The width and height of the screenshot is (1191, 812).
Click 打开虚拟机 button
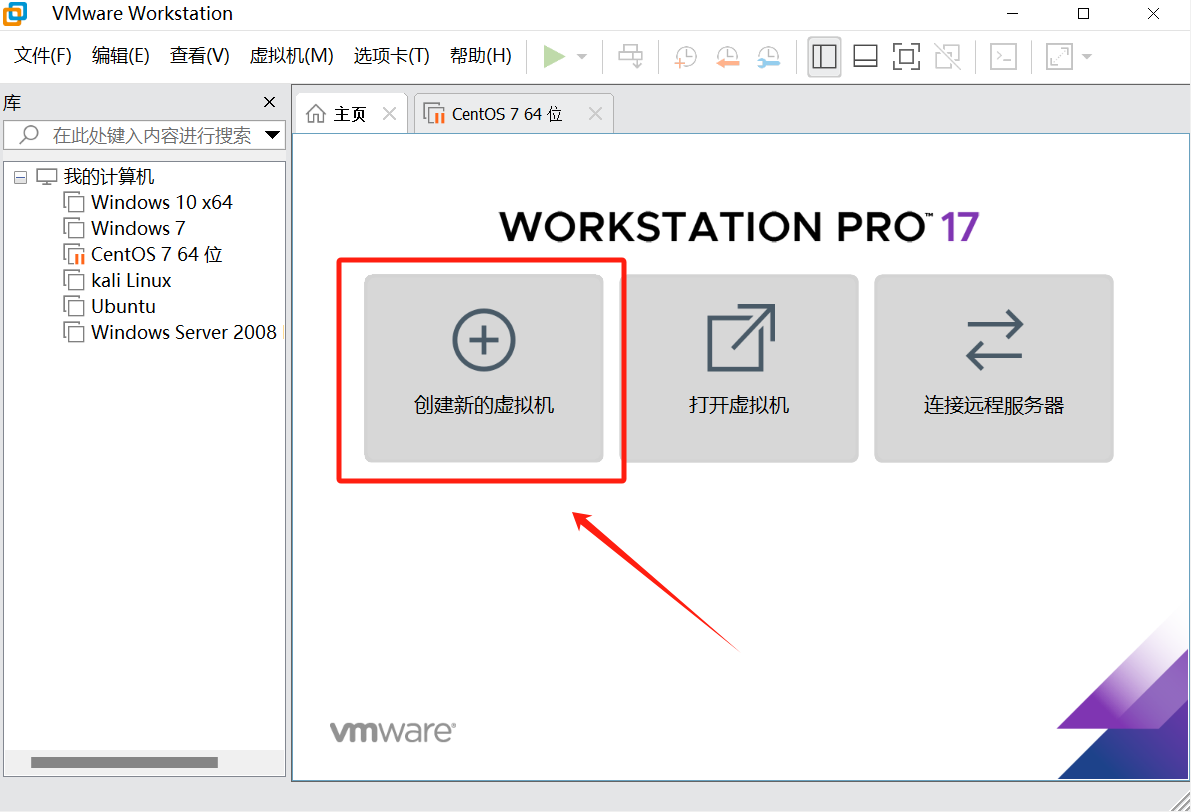point(739,368)
